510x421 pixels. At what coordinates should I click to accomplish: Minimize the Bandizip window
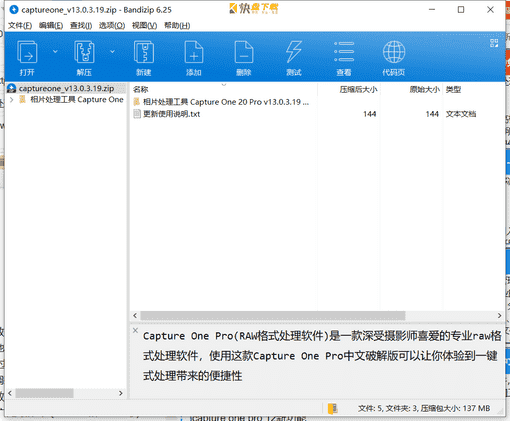[432, 10]
